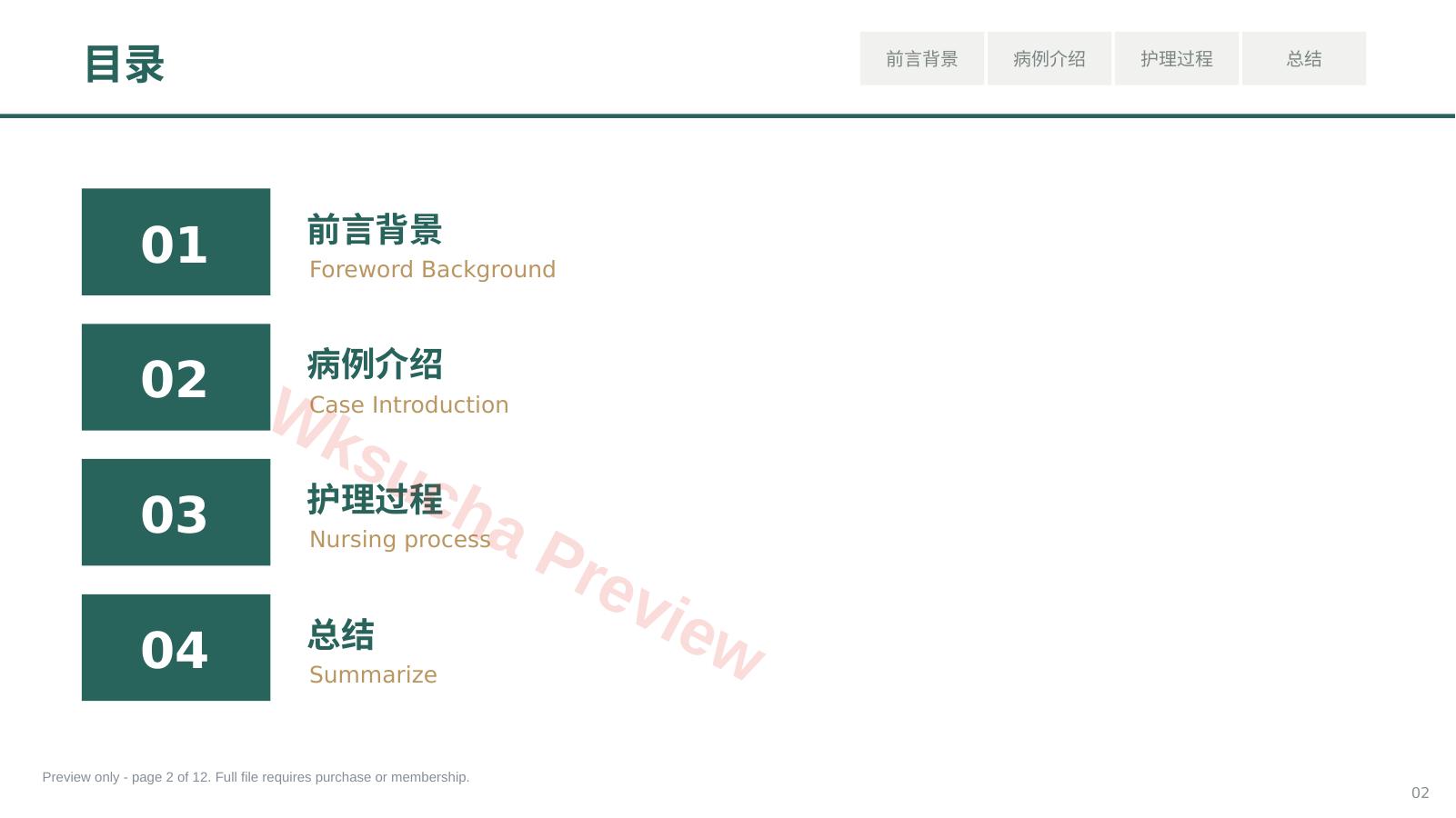Click the page number 02 in the corner
The width and height of the screenshot is (1456, 818).
click(x=1421, y=793)
